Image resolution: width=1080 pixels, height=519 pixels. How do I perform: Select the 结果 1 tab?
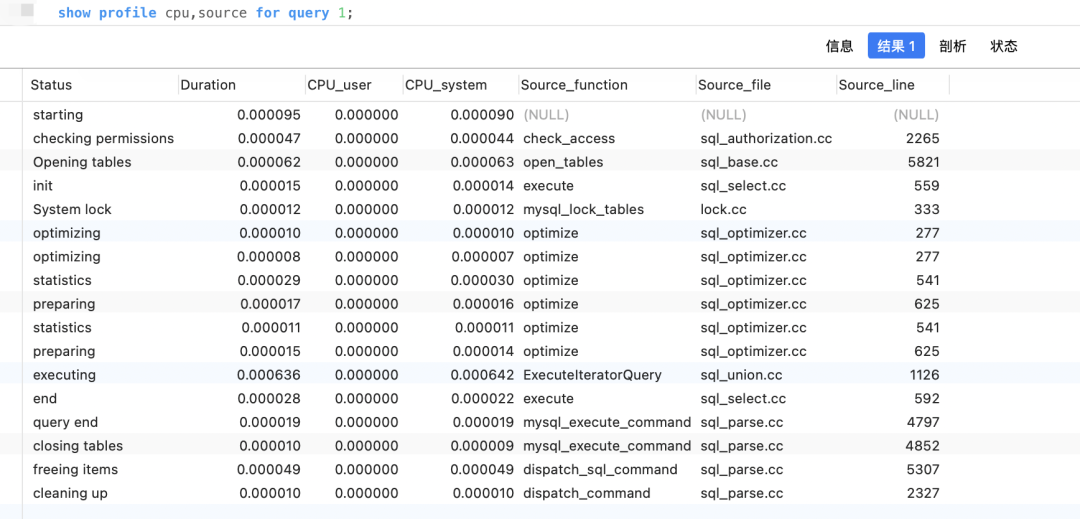(896, 46)
